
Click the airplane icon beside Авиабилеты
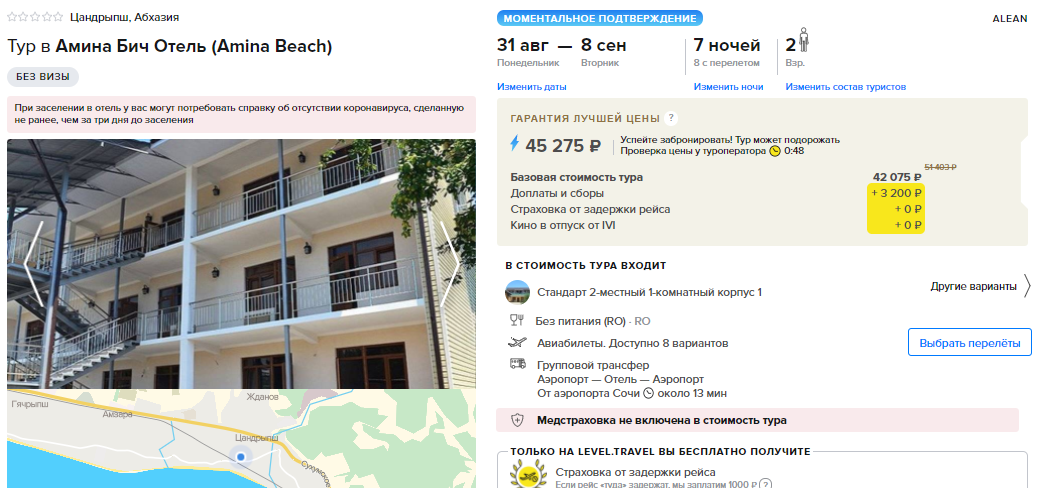[x=517, y=343]
